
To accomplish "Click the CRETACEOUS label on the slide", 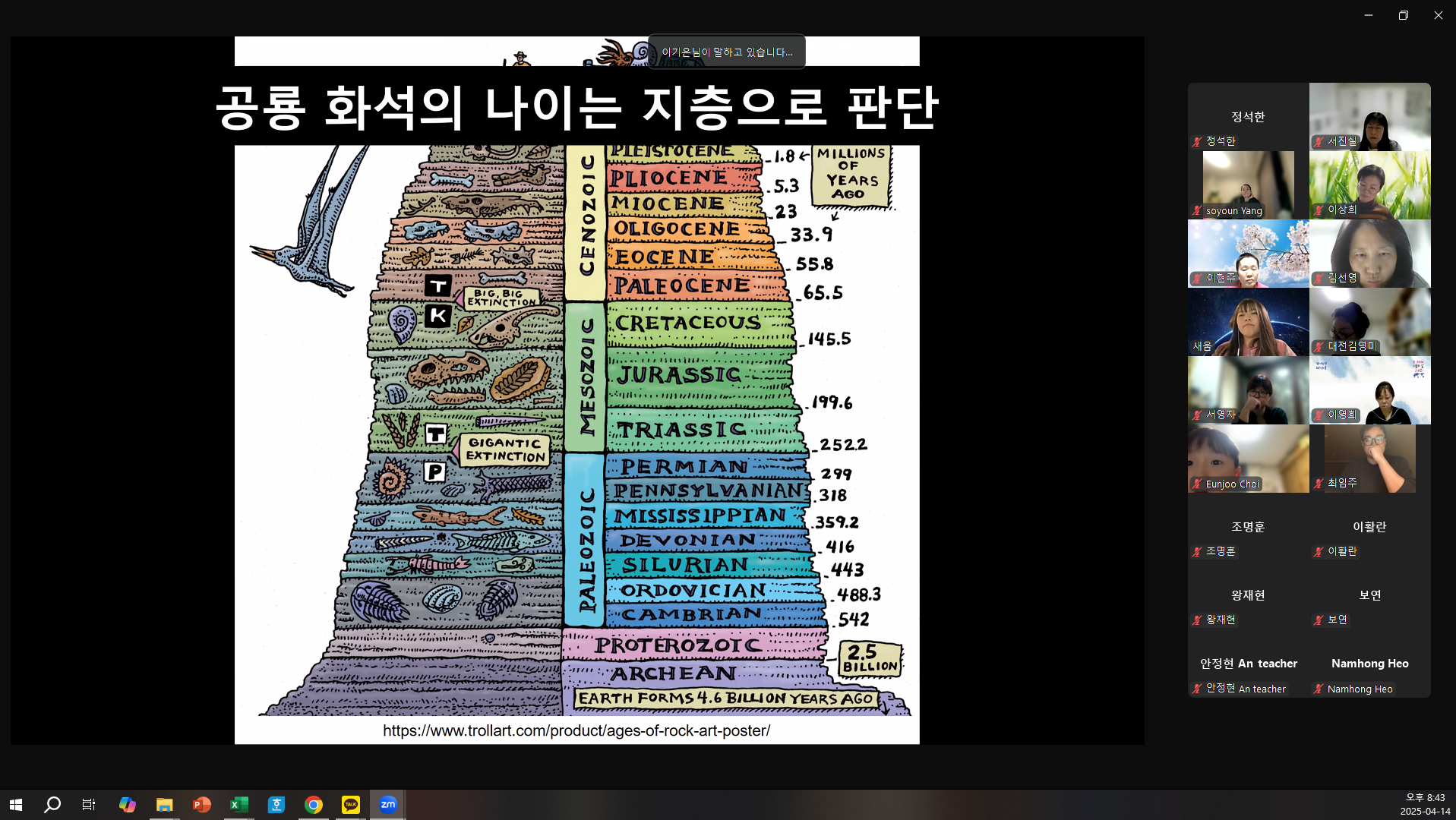I will pos(688,323).
